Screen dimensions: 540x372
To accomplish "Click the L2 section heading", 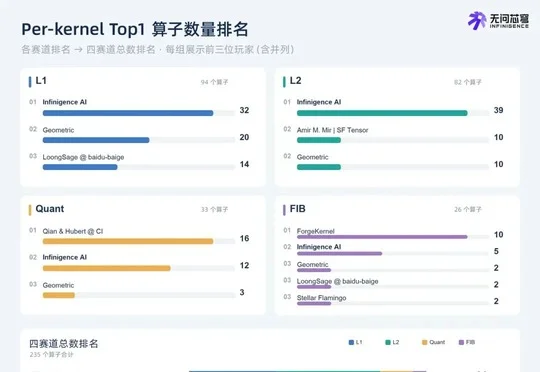I will [295, 81].
